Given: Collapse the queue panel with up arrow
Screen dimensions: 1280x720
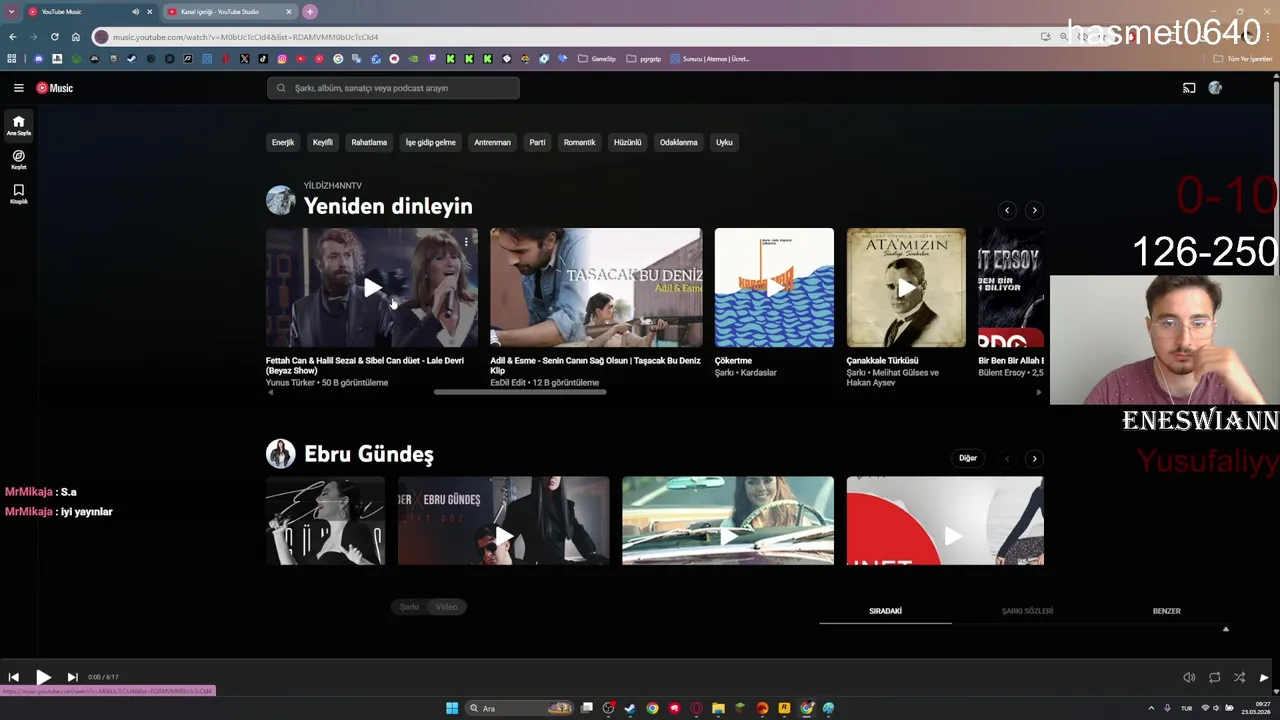Looking at the screenshot, I should pyautogui.click(x=1225, y=629).
